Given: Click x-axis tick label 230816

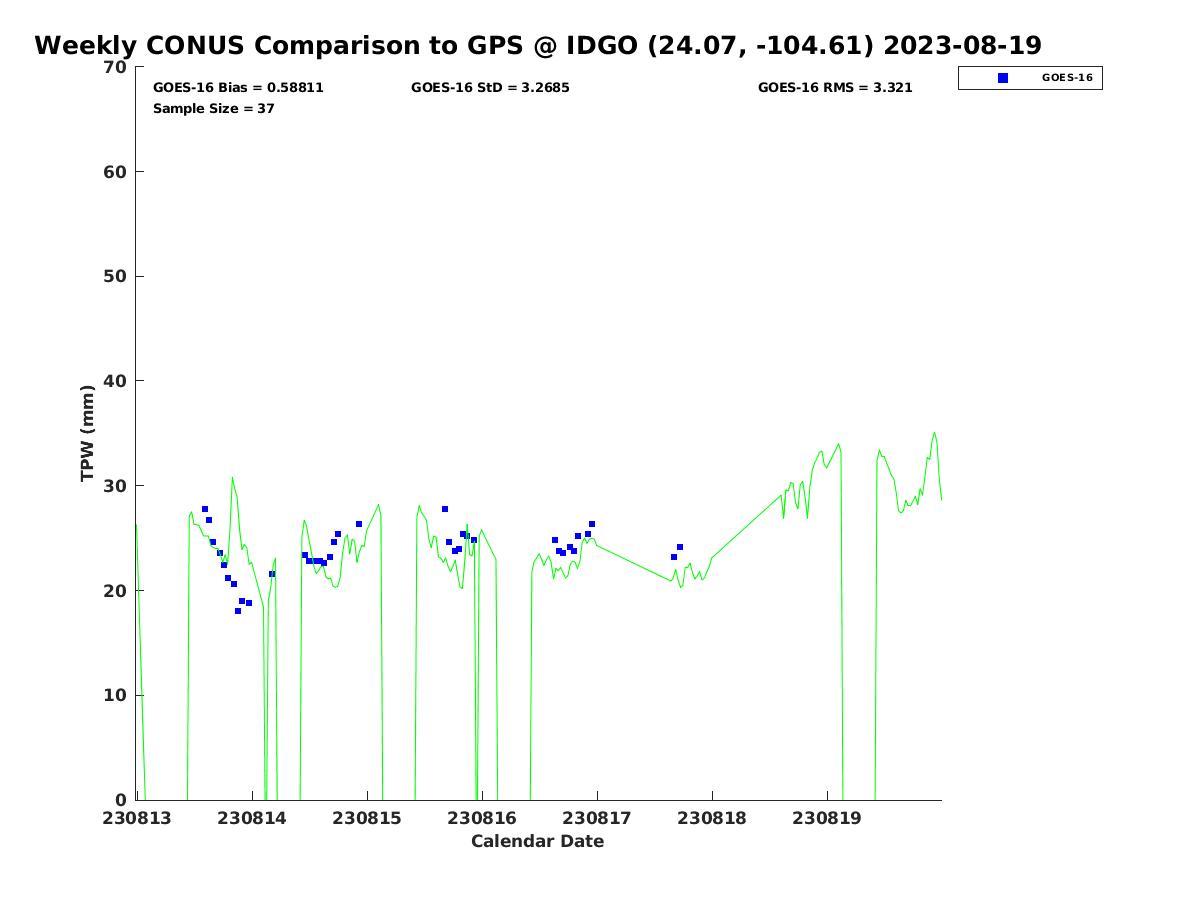Looking at the screenshot, I should coord(482,818).
